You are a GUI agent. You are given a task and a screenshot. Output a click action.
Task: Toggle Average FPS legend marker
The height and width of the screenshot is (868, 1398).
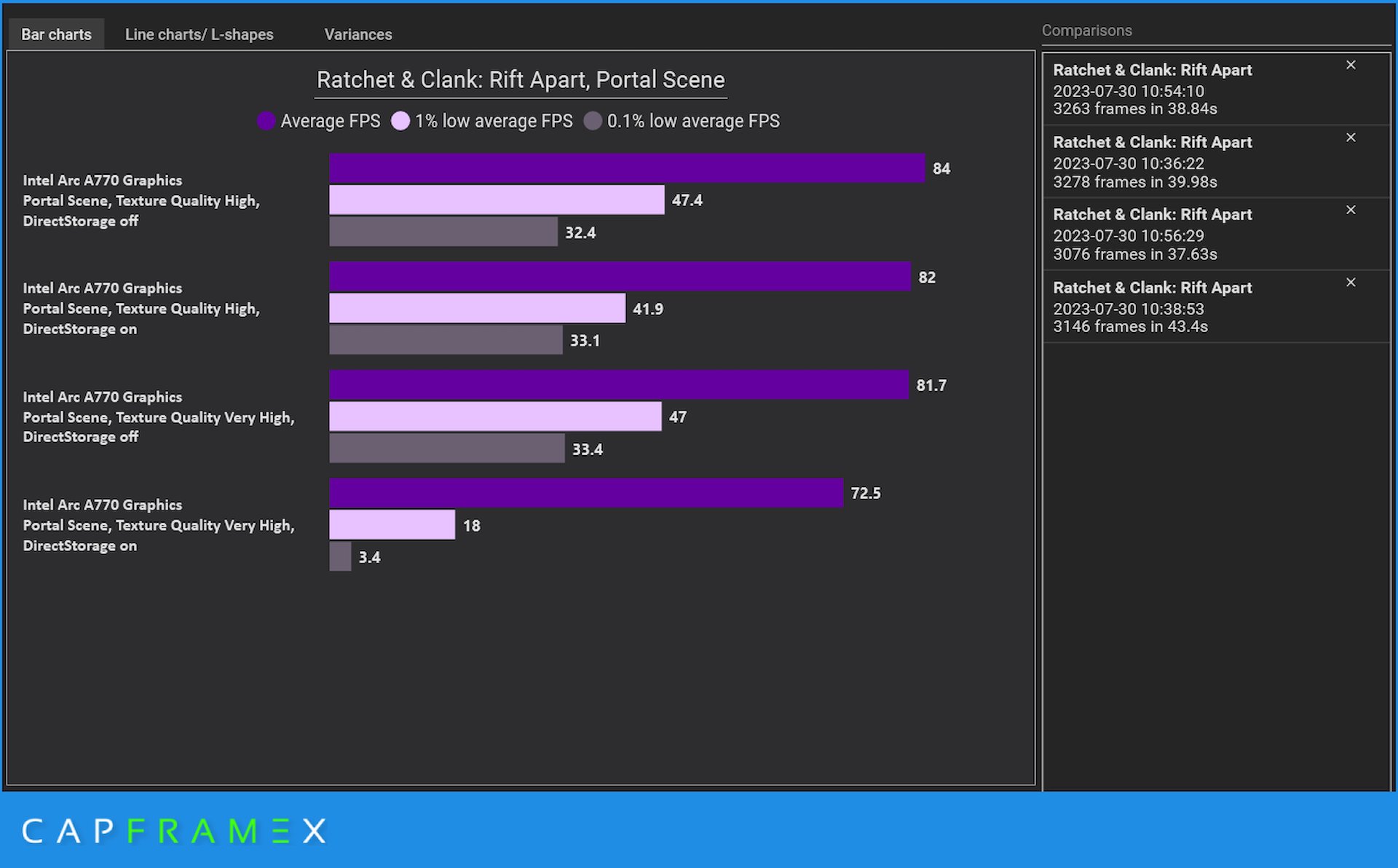266,121
